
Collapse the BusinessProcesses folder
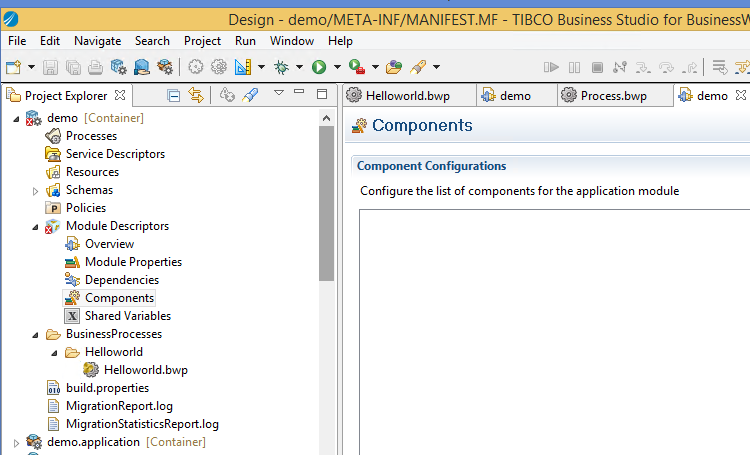click(x=35, y=335)
